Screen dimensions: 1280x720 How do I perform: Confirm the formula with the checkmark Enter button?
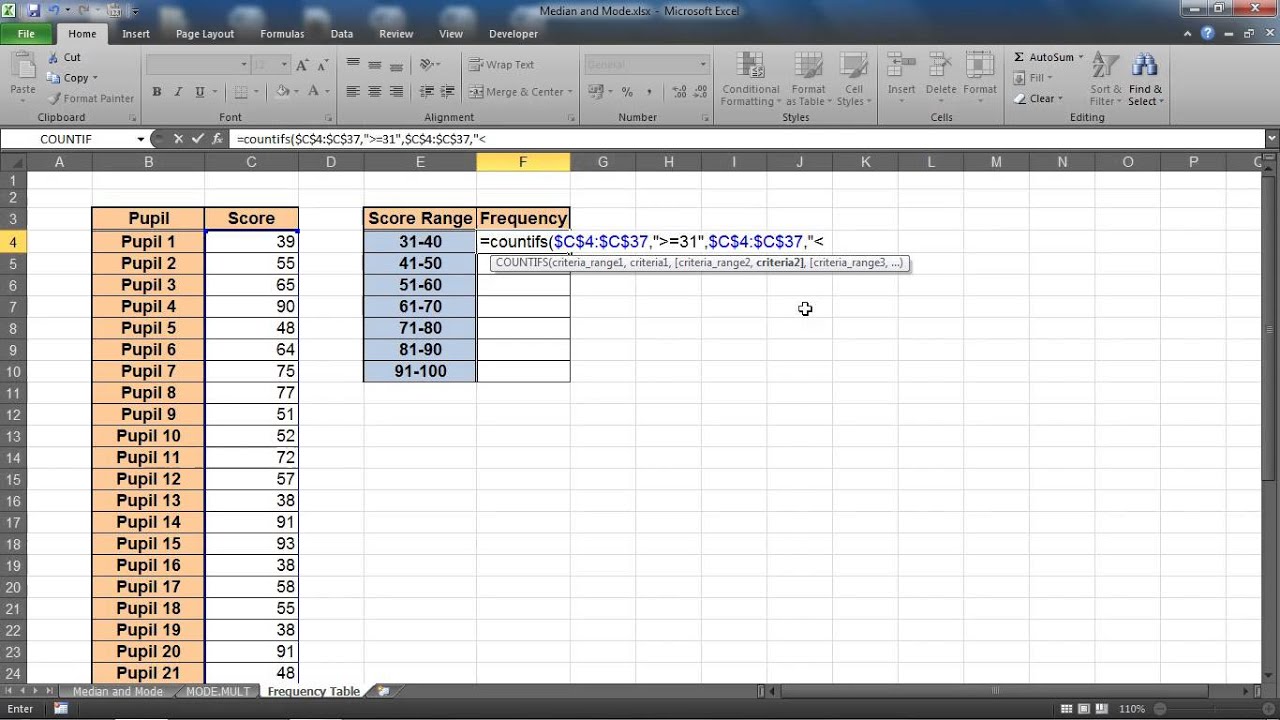tap(198, 139)
